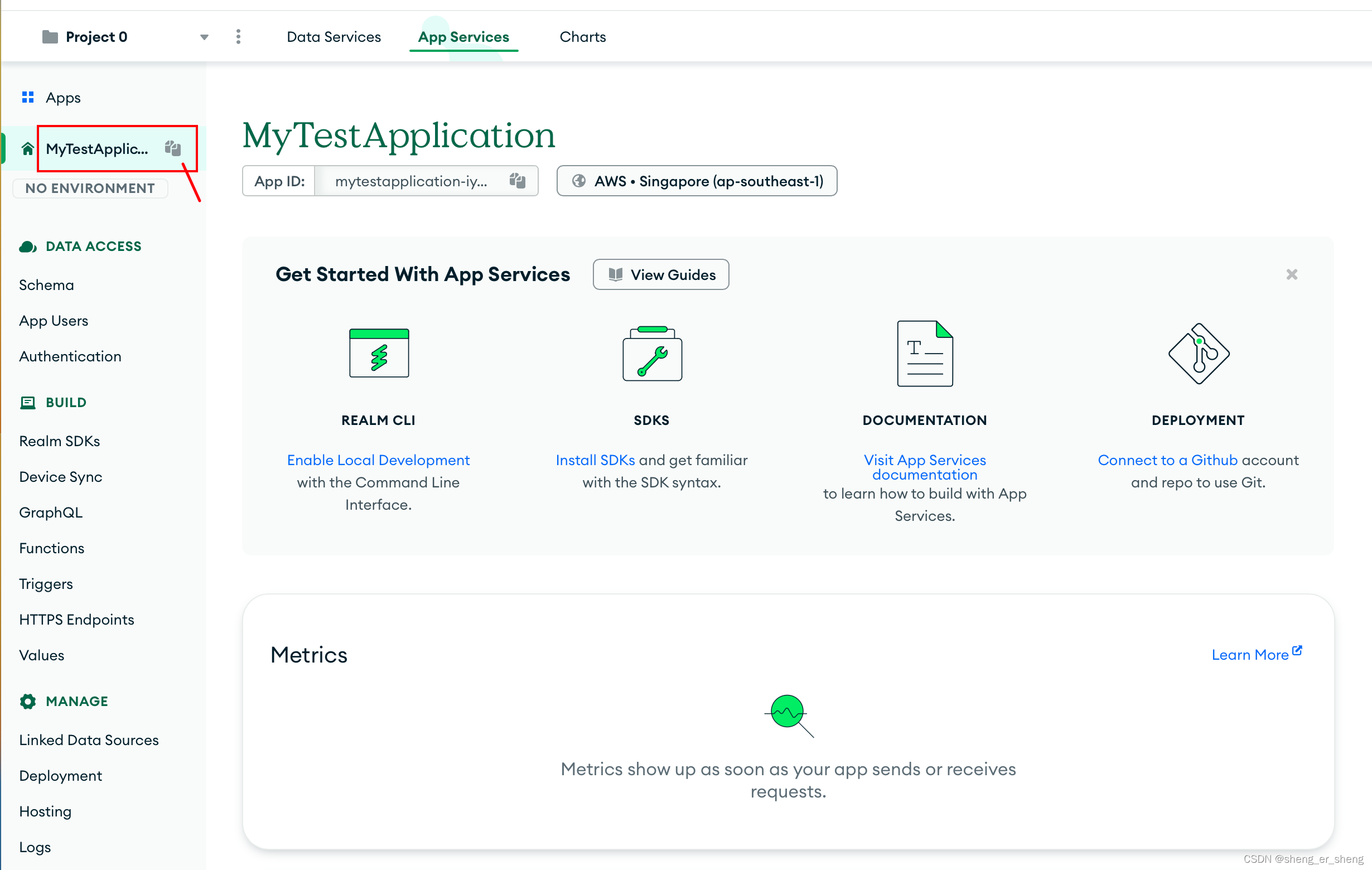Click the Documentation page icon

click(925, 353)
